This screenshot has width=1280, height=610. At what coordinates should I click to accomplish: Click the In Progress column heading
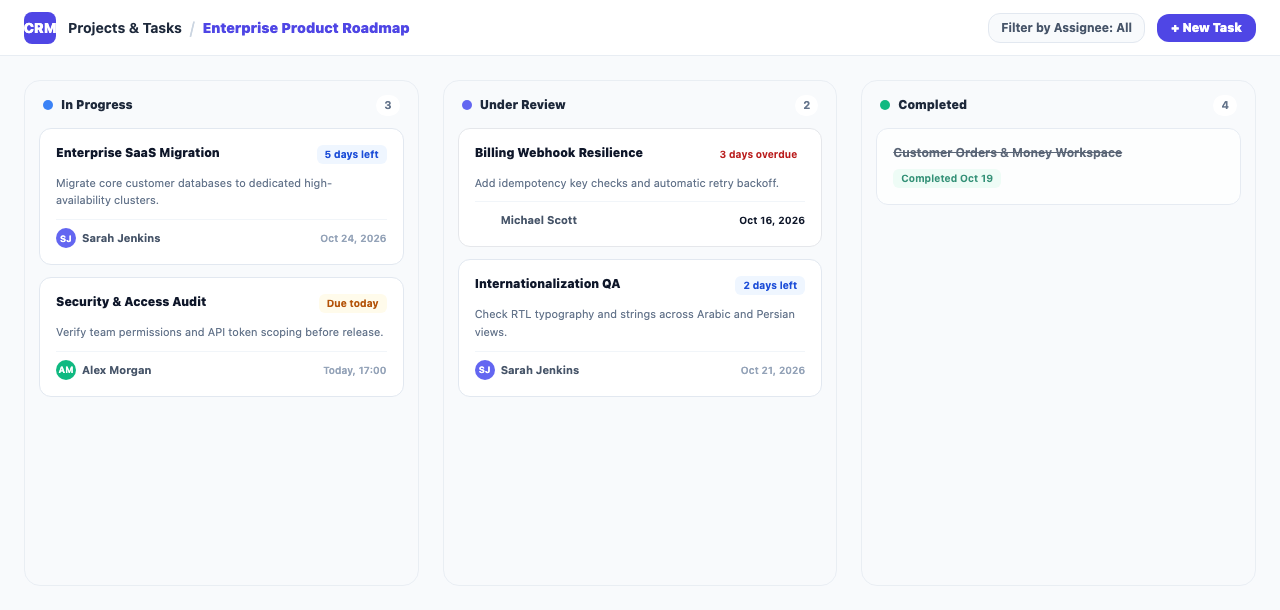97,105
